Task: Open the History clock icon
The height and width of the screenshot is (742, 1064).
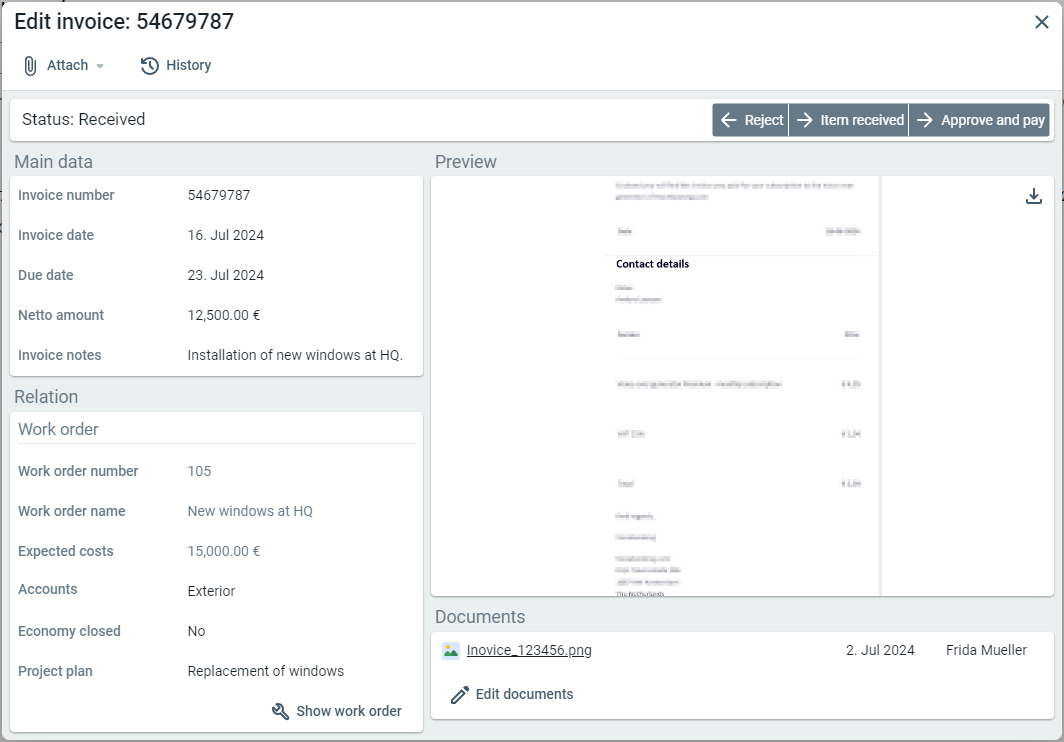Action: pyautogui.click(x=150, y=66)
